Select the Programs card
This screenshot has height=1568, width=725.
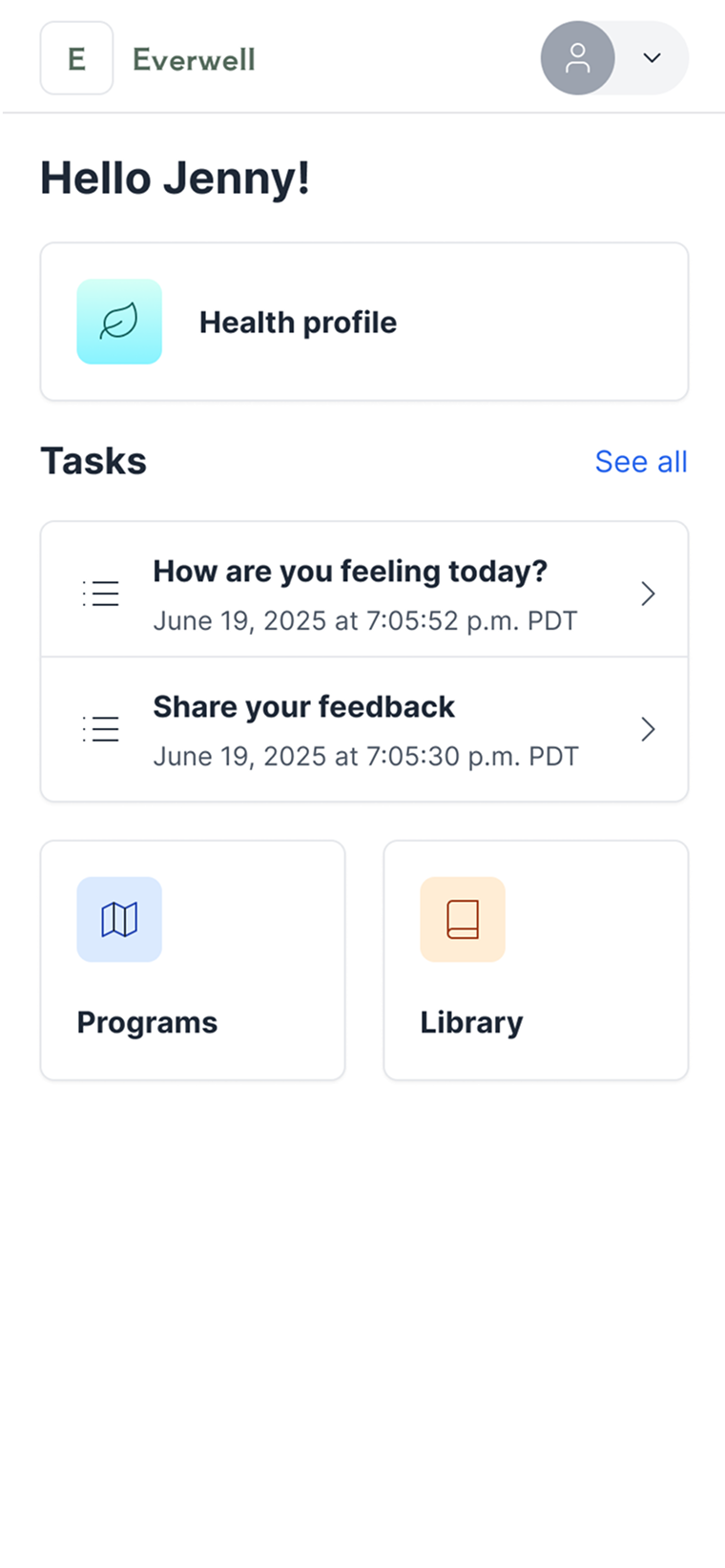pos(193,959)
